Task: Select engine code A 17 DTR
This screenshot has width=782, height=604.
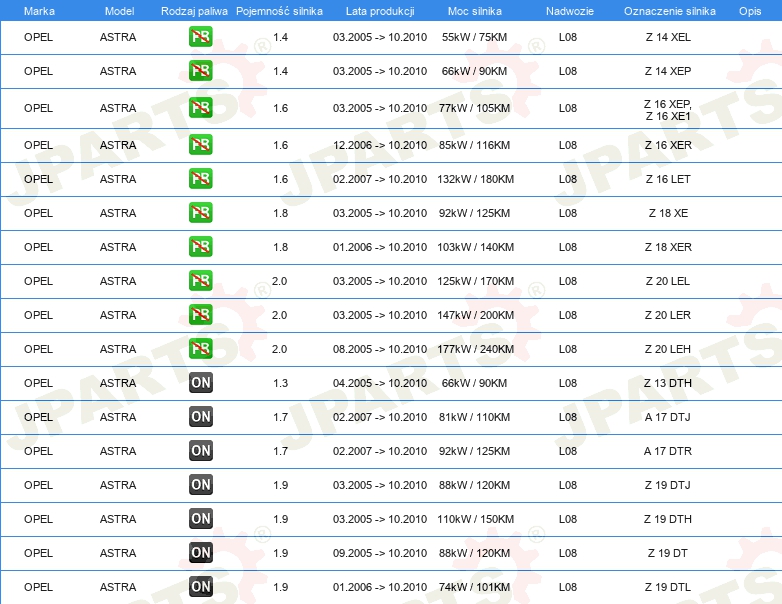Action: 668,450
